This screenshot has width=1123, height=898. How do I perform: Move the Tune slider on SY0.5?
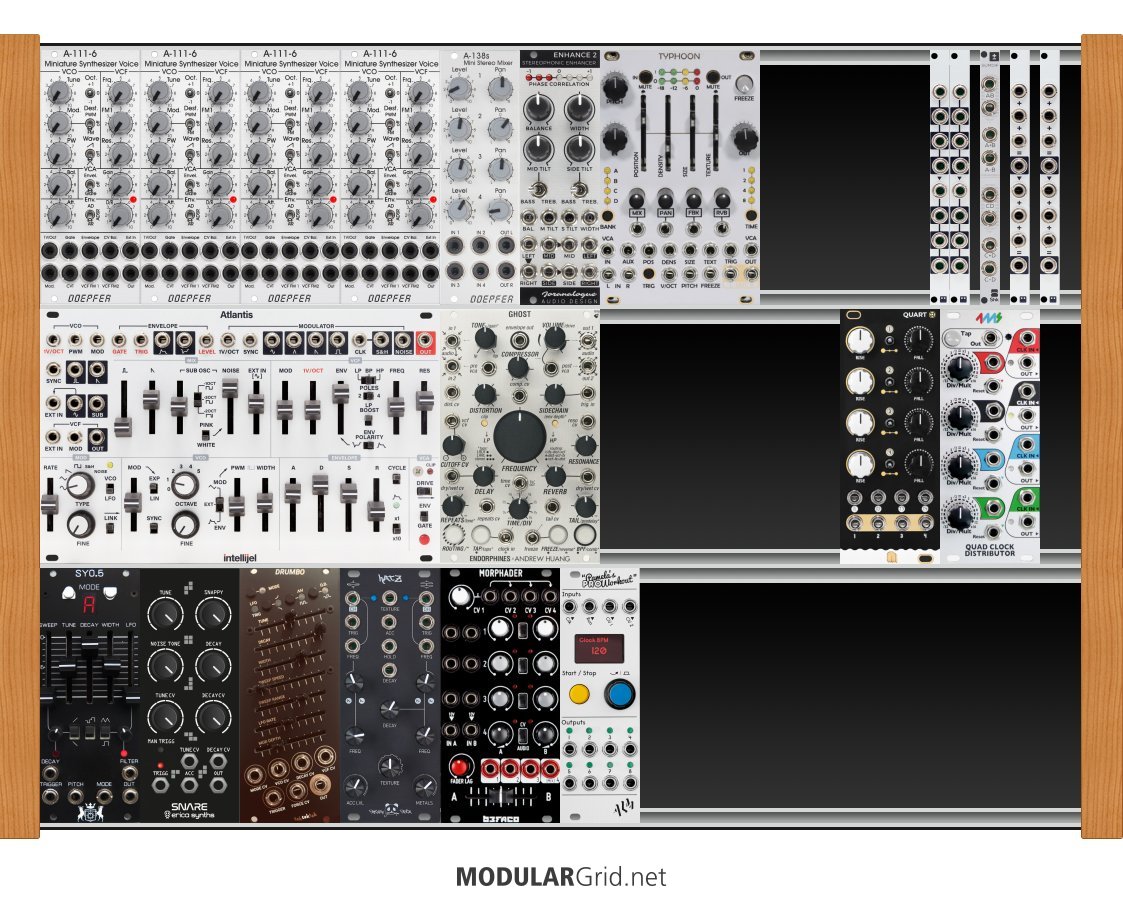(67, 666)
